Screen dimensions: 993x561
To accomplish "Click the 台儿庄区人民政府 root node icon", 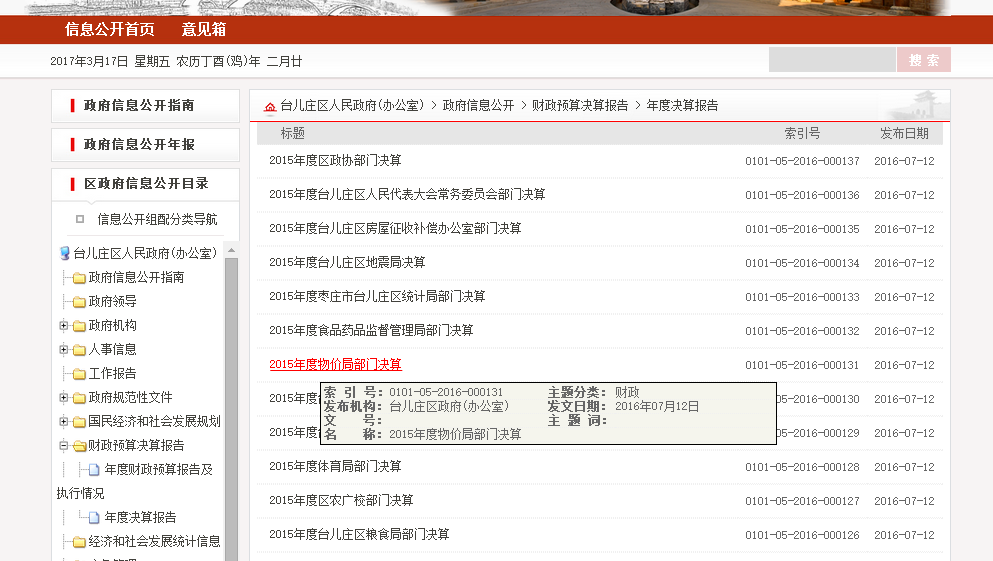I will (x=65, y=253).
